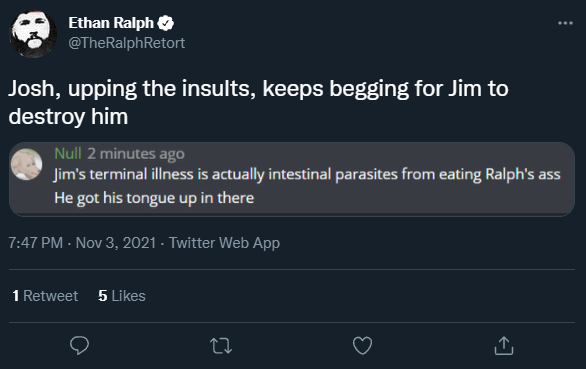This screenshot has width=586, height=369.
Task: Open the share upload icon
Action: point(504,345)
